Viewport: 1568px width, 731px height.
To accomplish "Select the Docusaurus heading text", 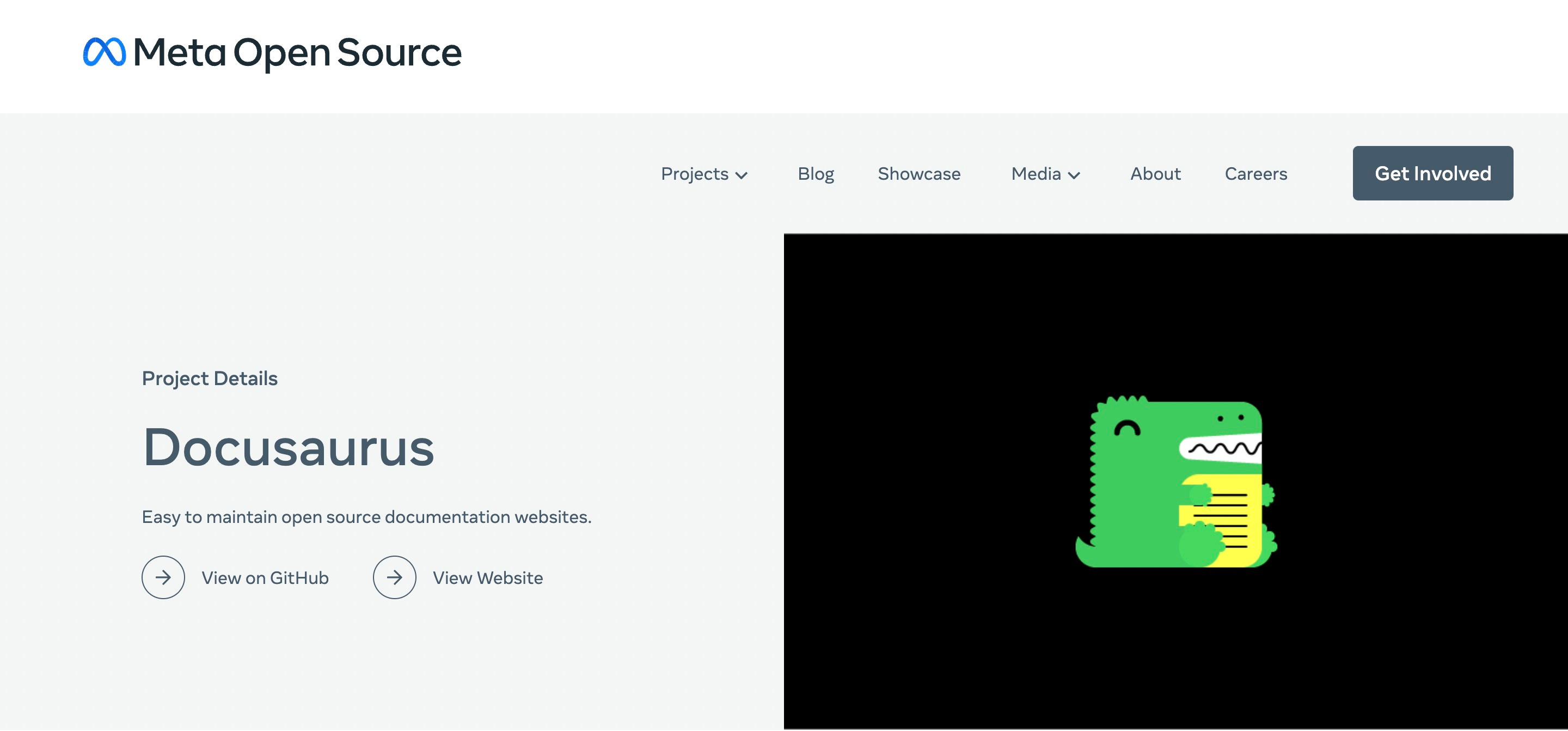I will (289, 448).
